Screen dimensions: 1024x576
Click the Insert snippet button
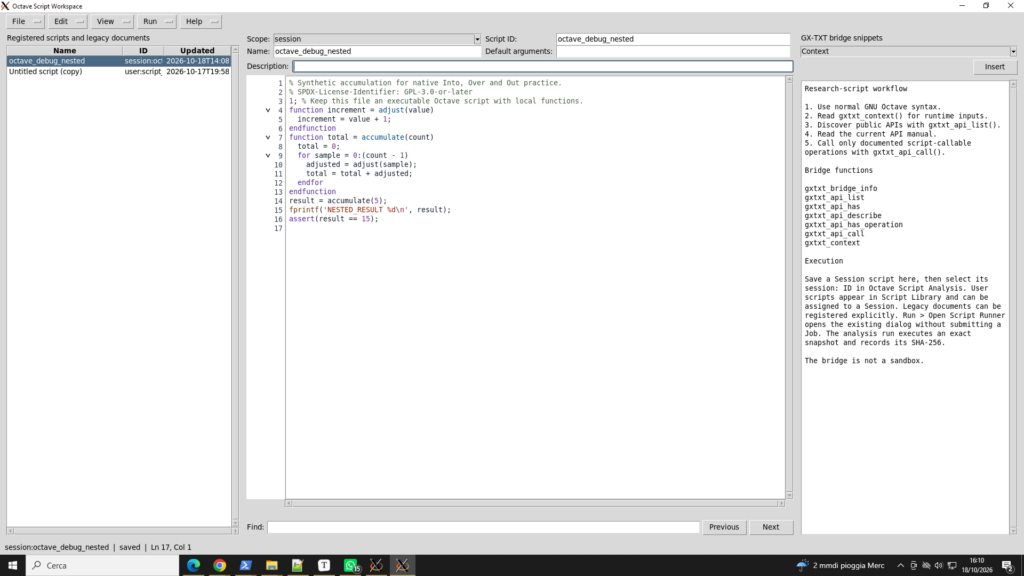tap(995, 67)
